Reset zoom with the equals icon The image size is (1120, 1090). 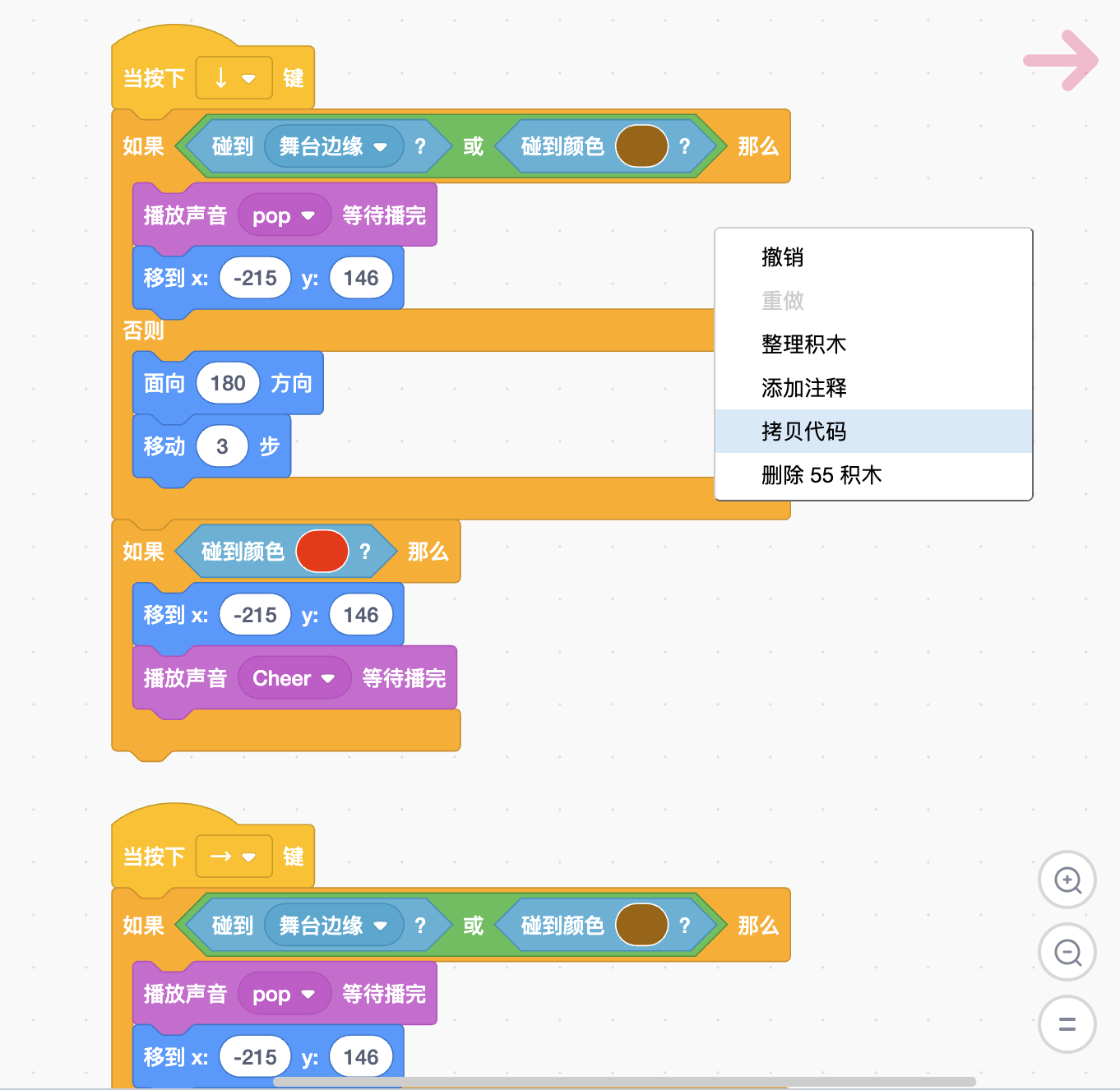coord(1067,1024)
